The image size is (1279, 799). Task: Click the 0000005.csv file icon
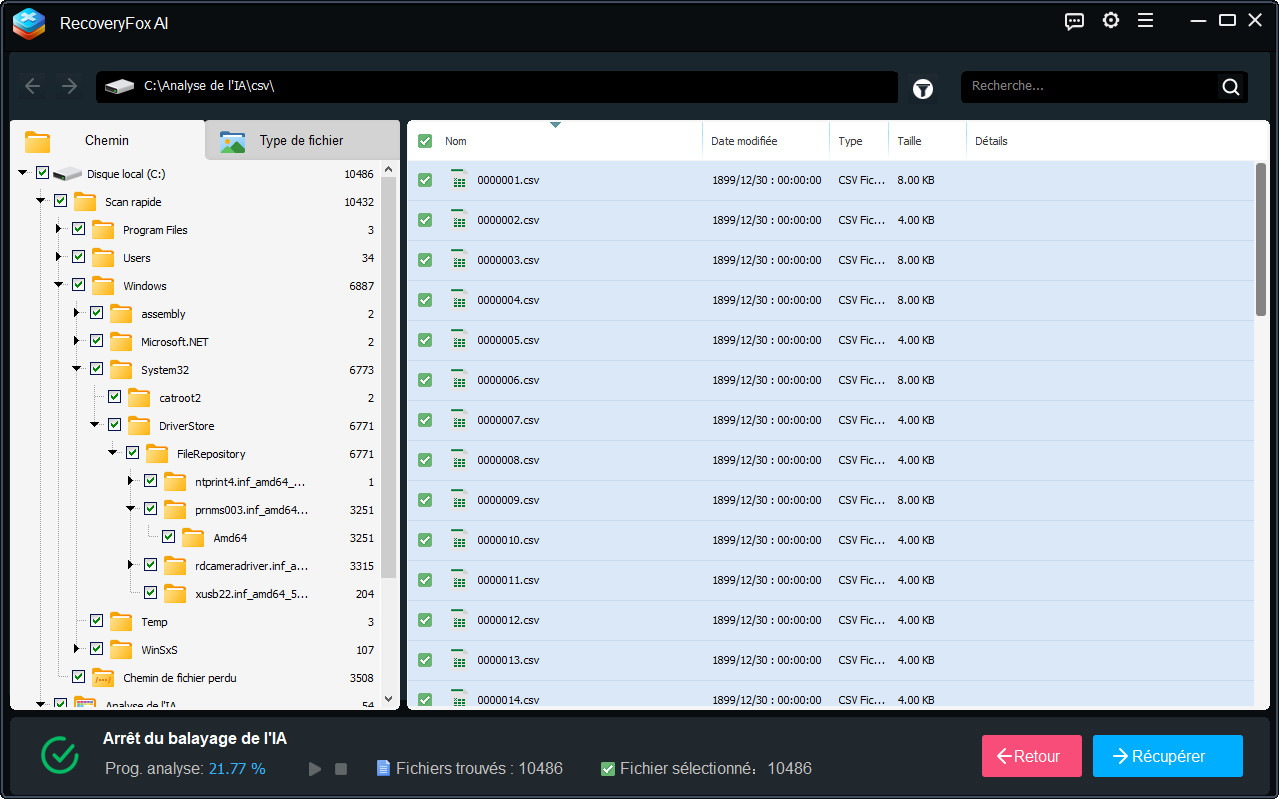pyautogui.click(x=459, y=340)
